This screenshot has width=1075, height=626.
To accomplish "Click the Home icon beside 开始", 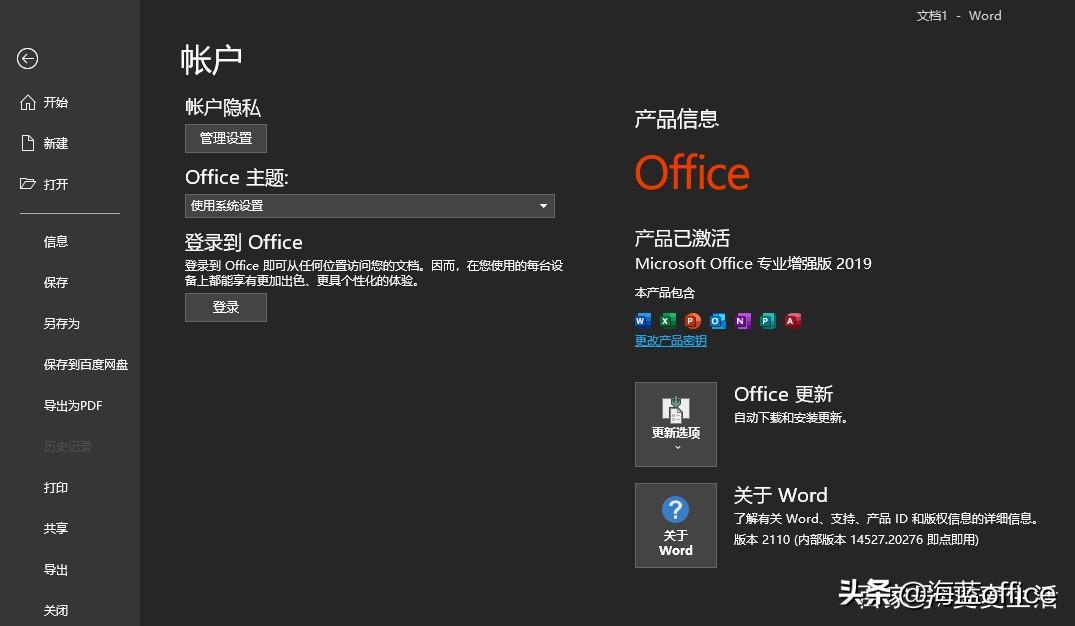I will click(27, 102).
